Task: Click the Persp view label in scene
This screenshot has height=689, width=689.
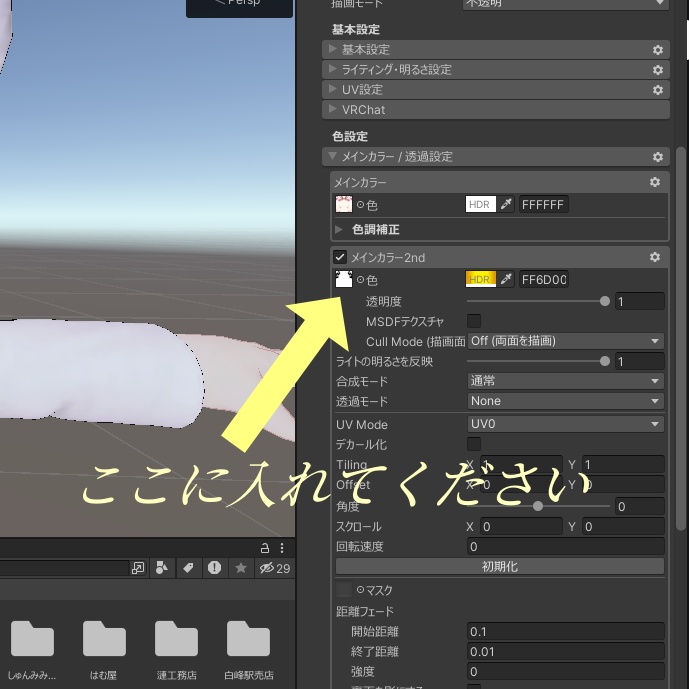Action: (x=239, y=5)
